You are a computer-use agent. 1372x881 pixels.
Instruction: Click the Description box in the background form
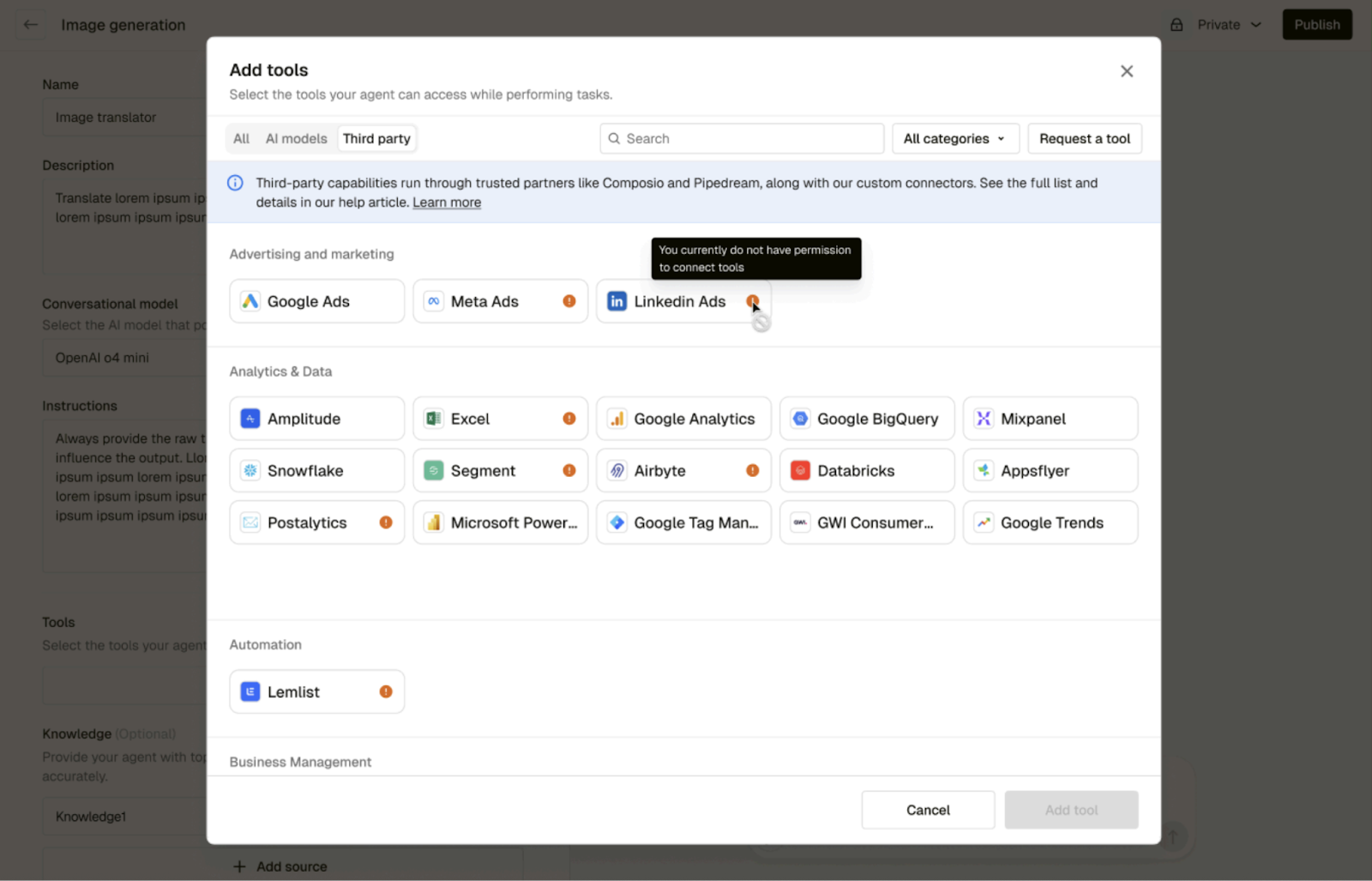point(124,226)
